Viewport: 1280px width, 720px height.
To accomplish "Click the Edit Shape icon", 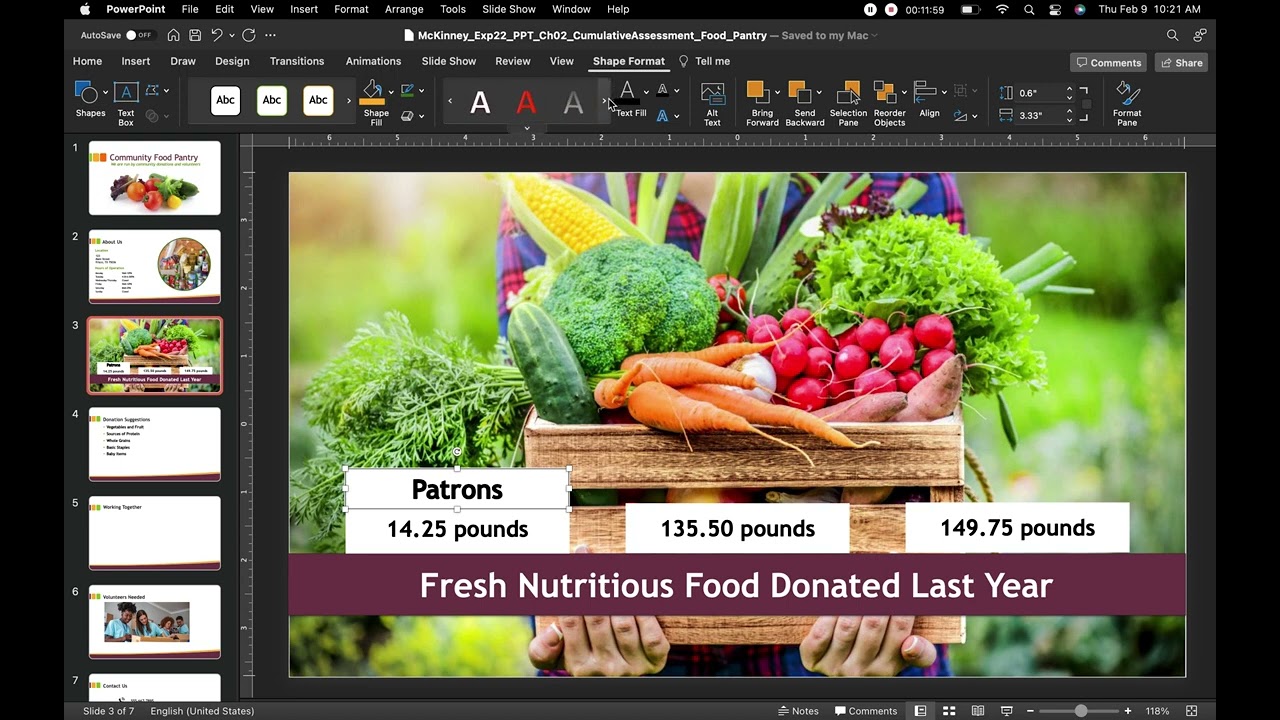I will point(152,91).
